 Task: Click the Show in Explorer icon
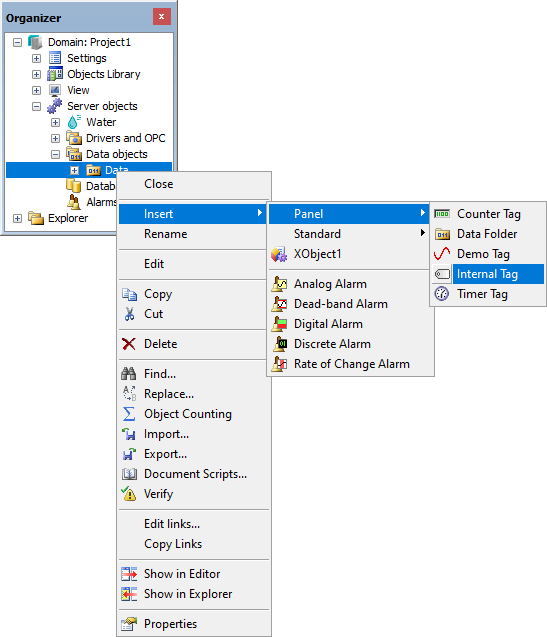pos(129,594)
